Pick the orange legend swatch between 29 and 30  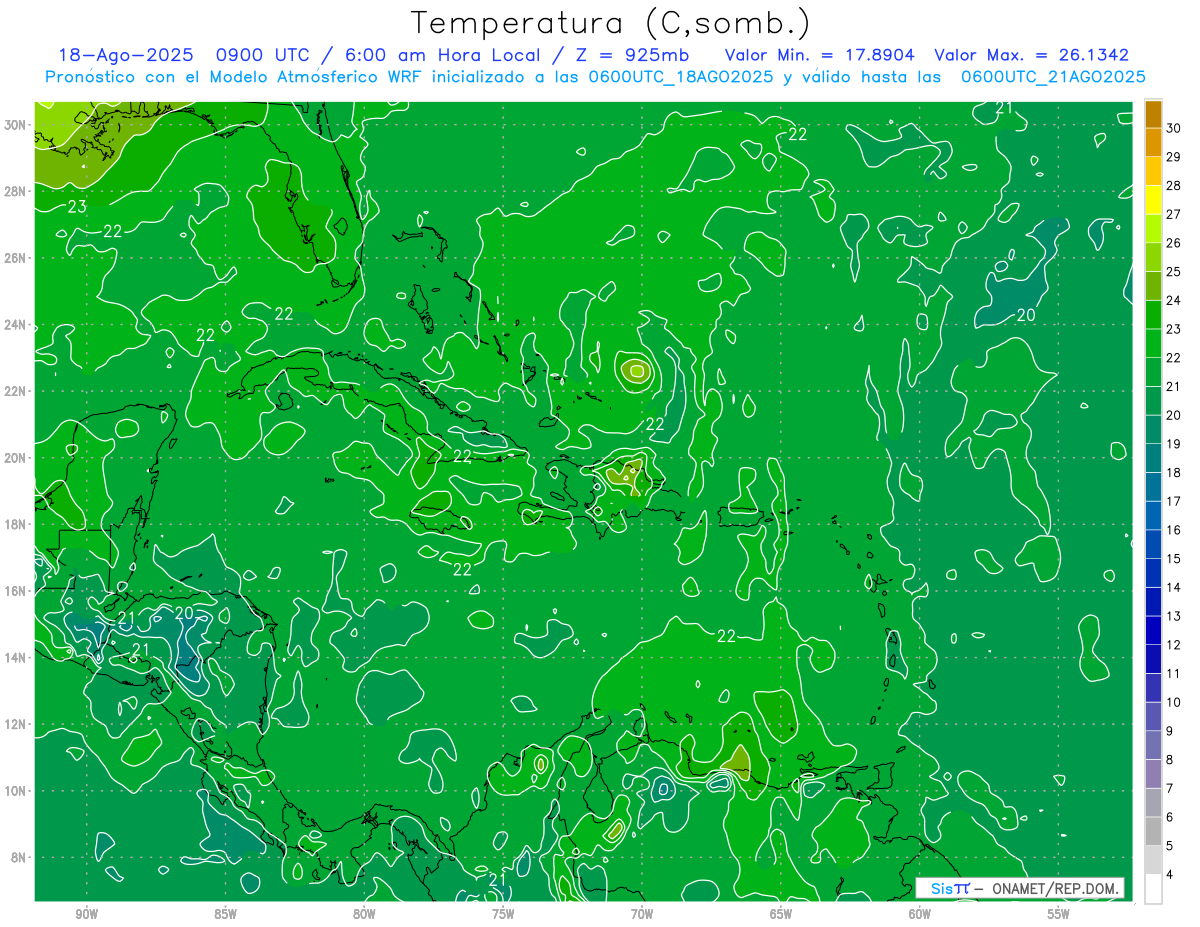[1153, 143]
